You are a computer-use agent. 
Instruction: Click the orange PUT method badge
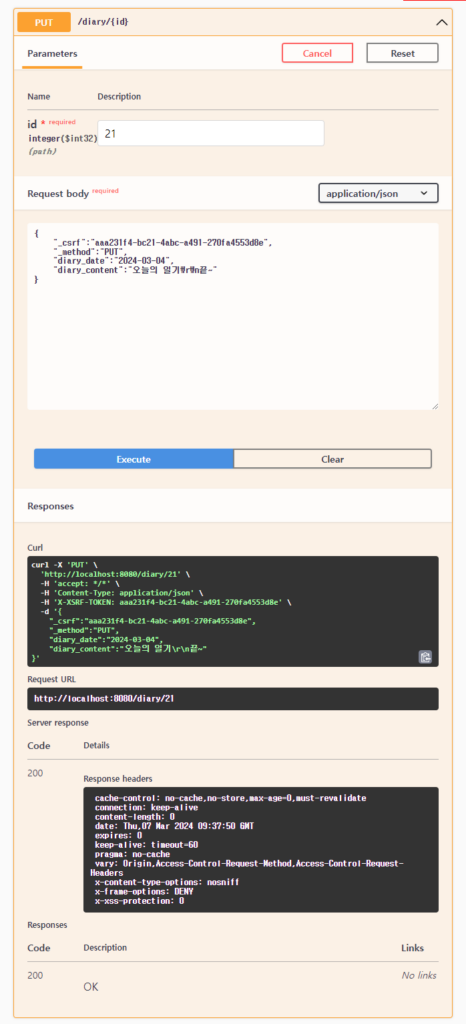(x=44, y=22)
